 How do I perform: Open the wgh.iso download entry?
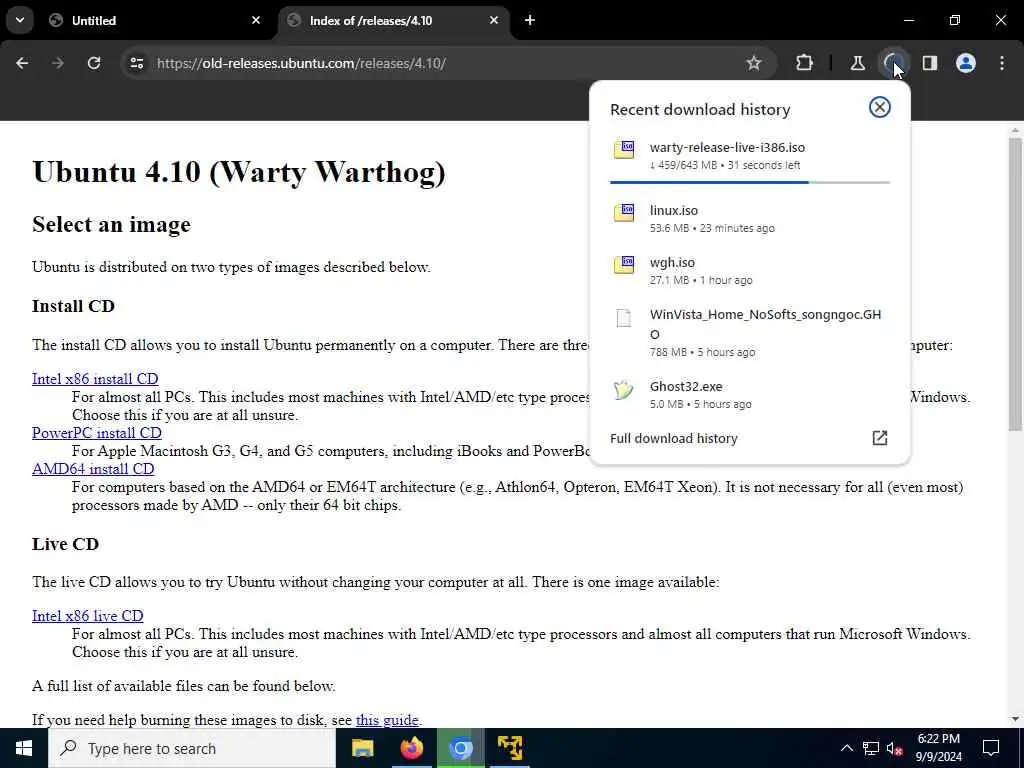pyautogui.click(x=750, y=270)
